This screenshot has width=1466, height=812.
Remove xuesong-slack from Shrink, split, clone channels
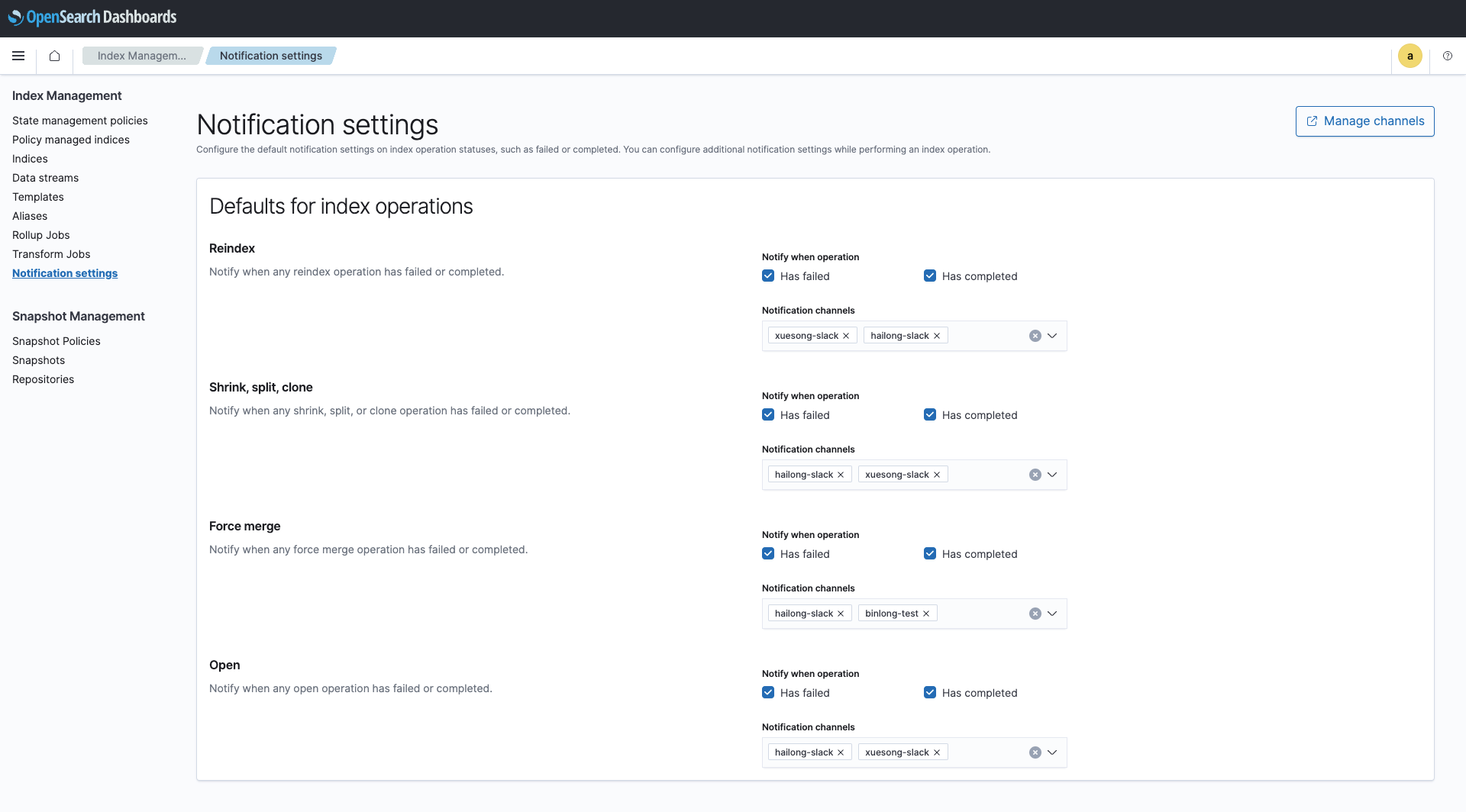click(x=937, y=475)
